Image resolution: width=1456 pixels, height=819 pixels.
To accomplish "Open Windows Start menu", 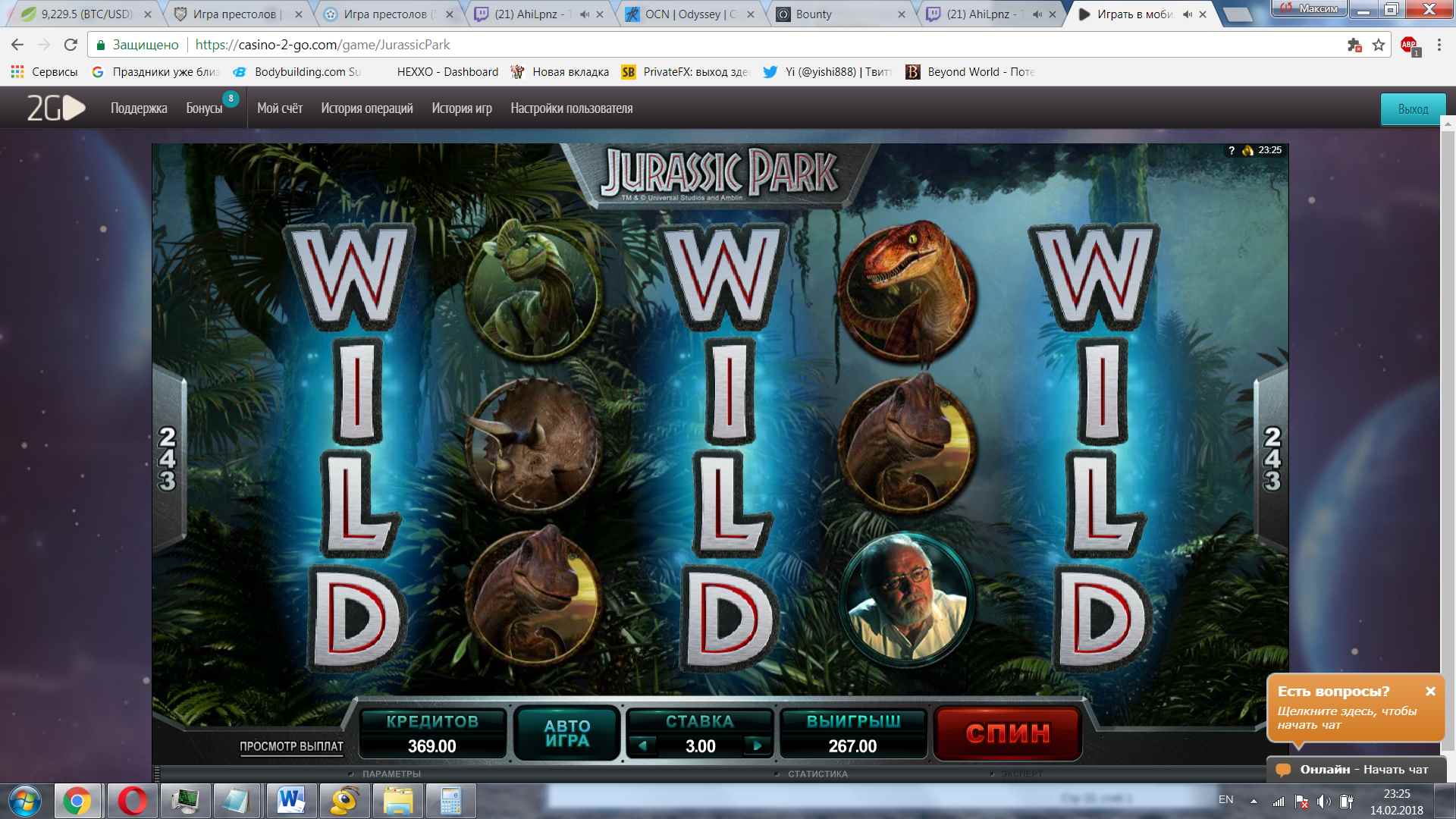I will (x=24, y=801).
